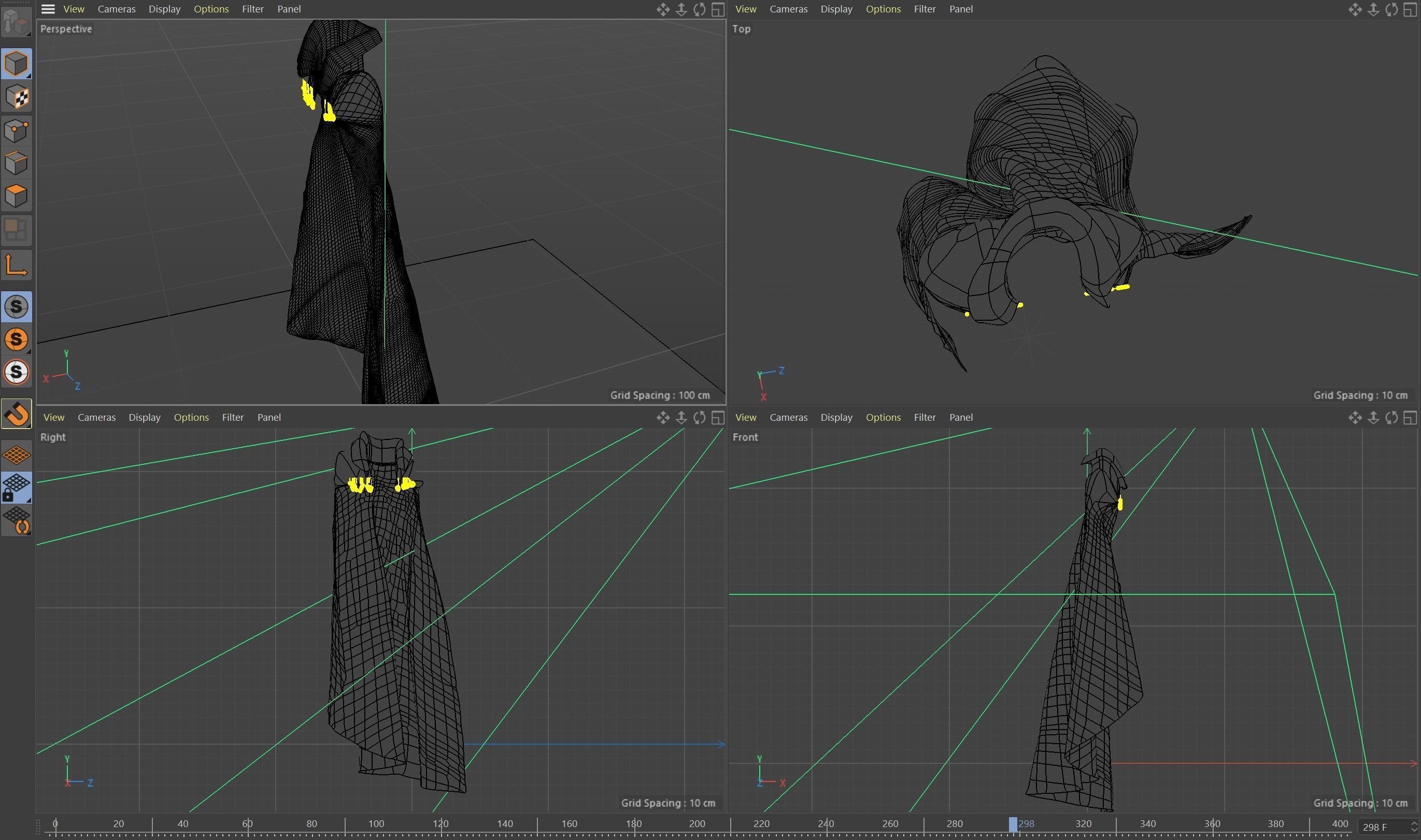Click the zoom camera icon in Front view
Image resolution: width=1421 pixels, height=840 pixels.
click(1373, 417)
